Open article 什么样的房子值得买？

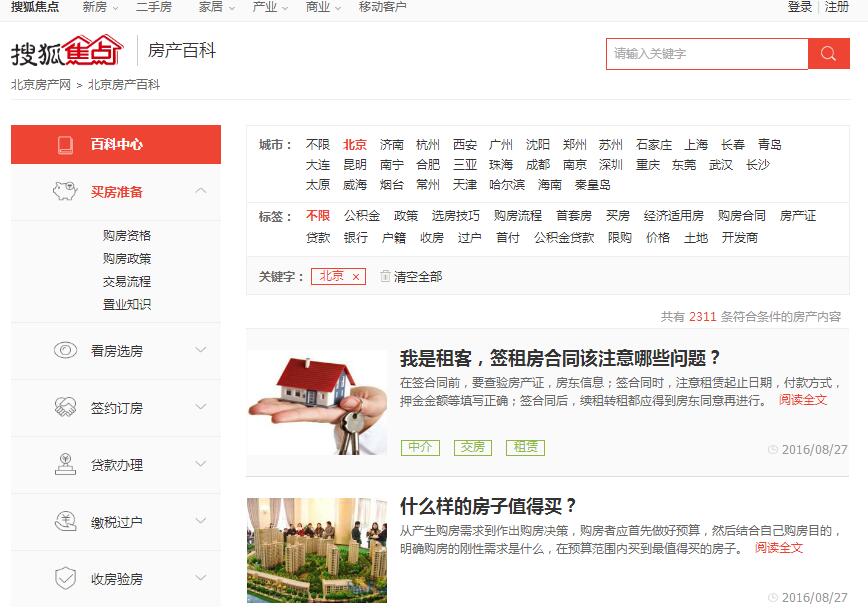coord(488,506)
